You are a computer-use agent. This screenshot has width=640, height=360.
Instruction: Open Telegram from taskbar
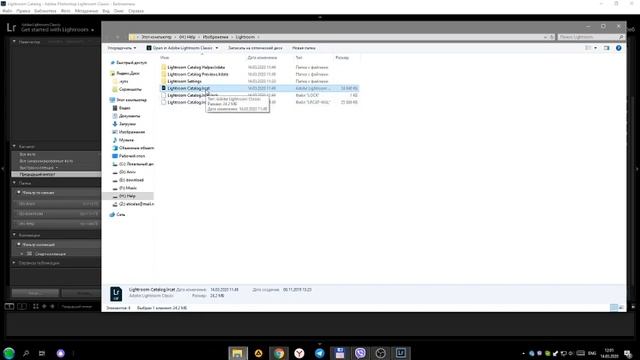(x=320, y=353)
